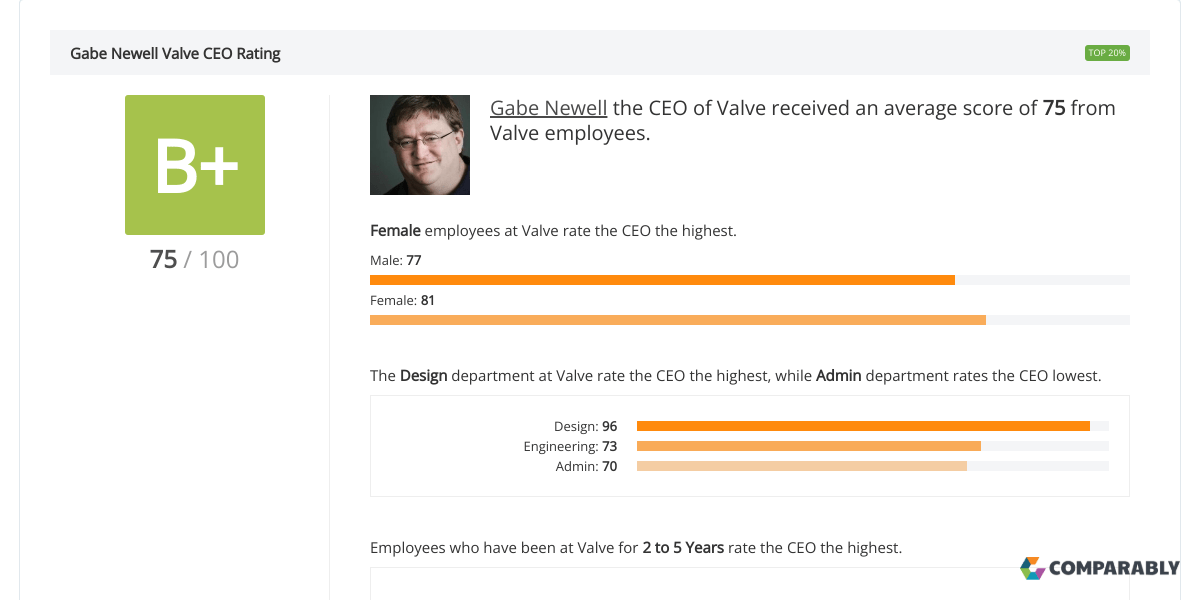Click the bold Female text in summary
The height and width of the screenshot is (600, 1200).
point(395,230)
